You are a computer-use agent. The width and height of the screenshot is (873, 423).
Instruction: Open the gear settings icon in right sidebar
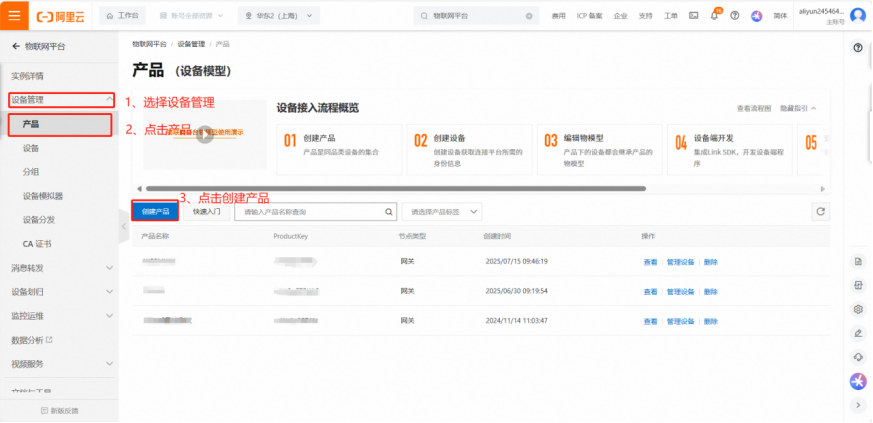coord(857,309)
